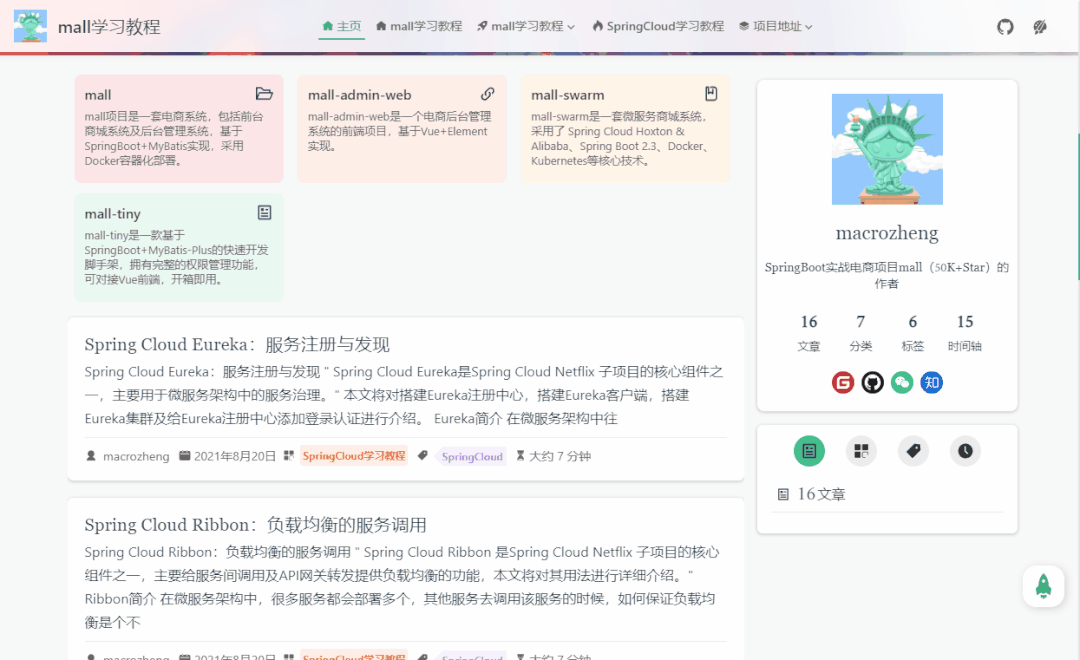
Task: Open the GitHub social icon in profile card
Action: (x=873, y=382)
